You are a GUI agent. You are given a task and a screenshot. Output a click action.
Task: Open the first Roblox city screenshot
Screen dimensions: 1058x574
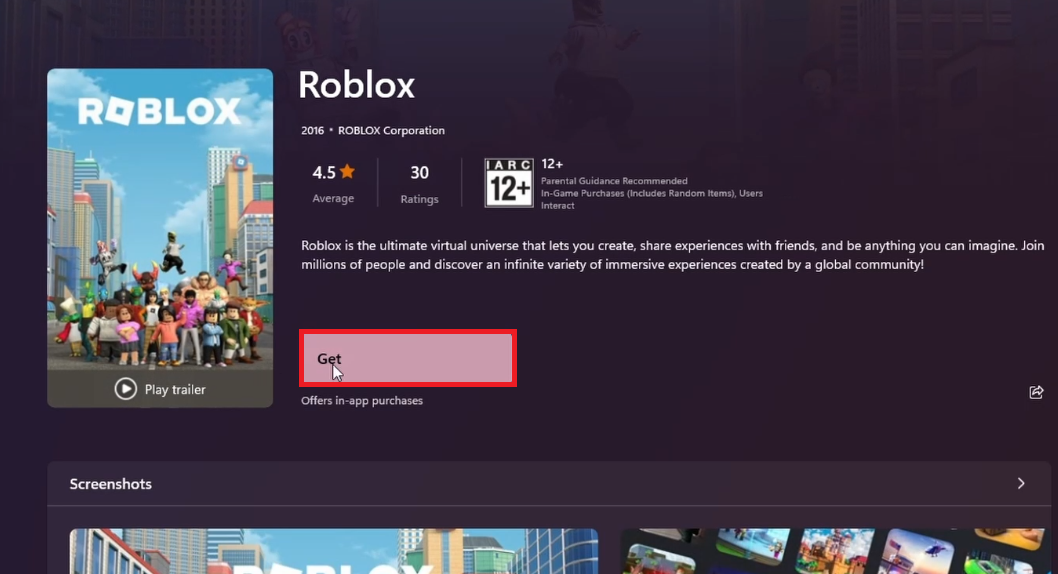[333, 551]
